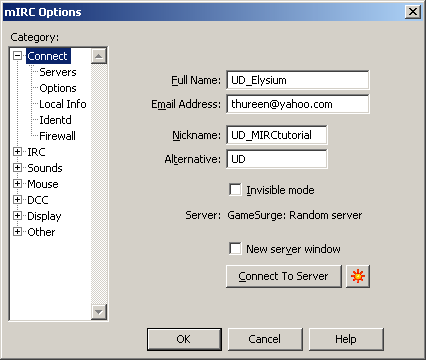Close the mIRC Options dialog
The height and width of the screenshot is (360, 426).
coord(413,12)
